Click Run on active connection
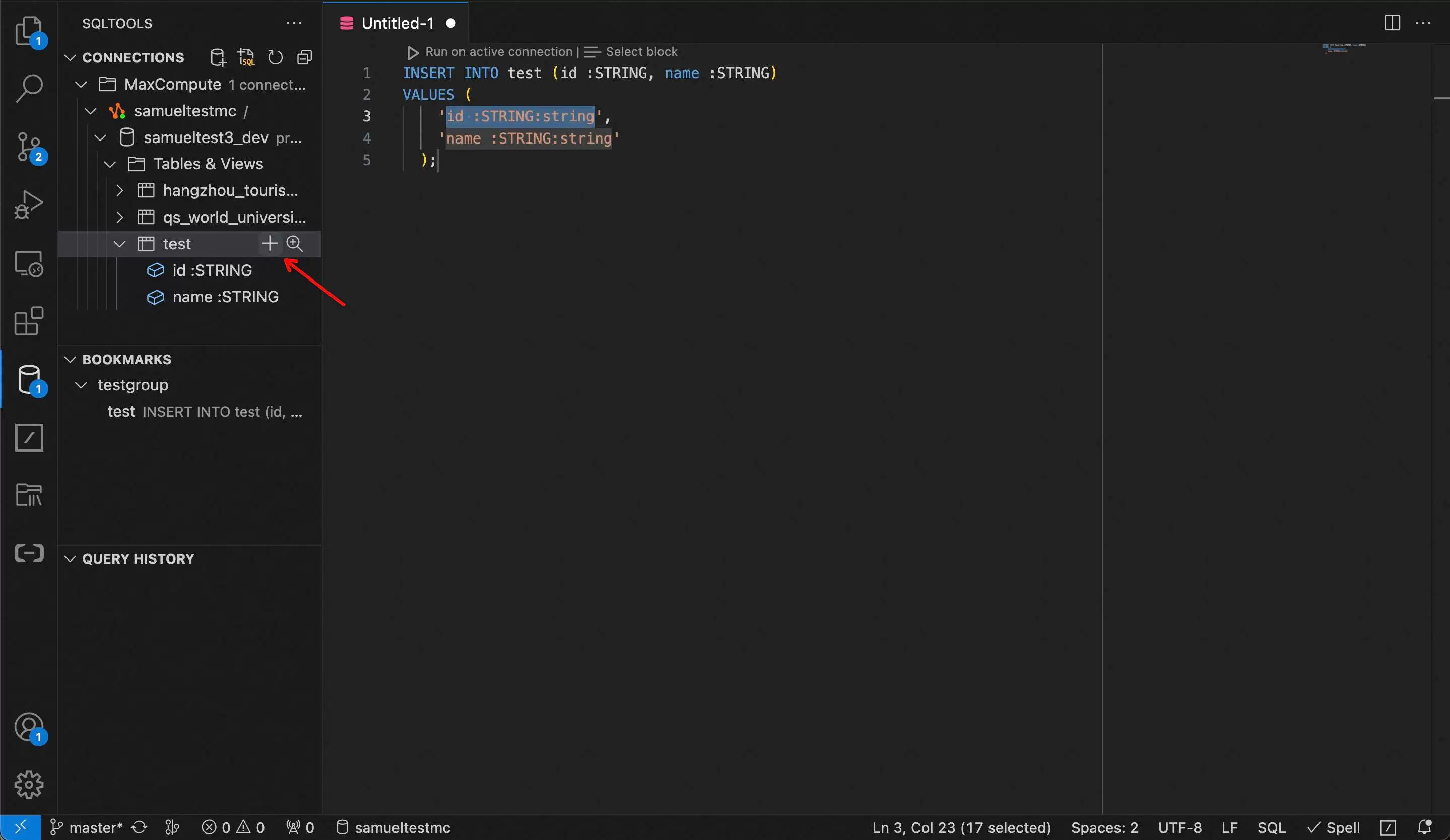Image resolution: width=1450 pixels, height=840 pixels. pyautogui.click(x=498, y=52)
